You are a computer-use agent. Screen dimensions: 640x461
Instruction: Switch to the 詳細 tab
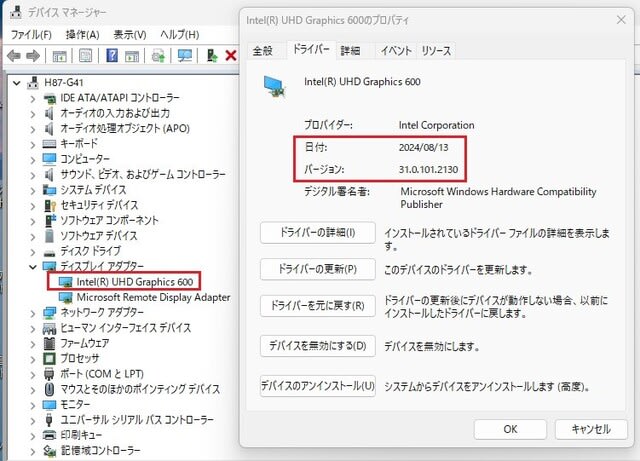[350, 51]
